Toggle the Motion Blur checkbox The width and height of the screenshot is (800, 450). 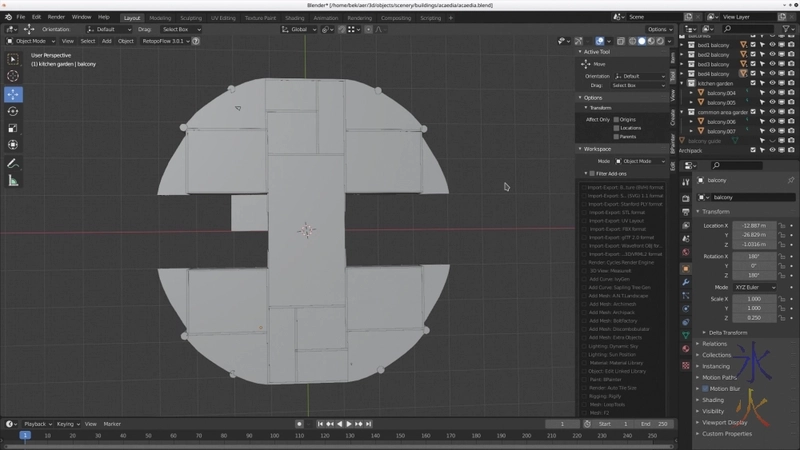tap(706, 389)
